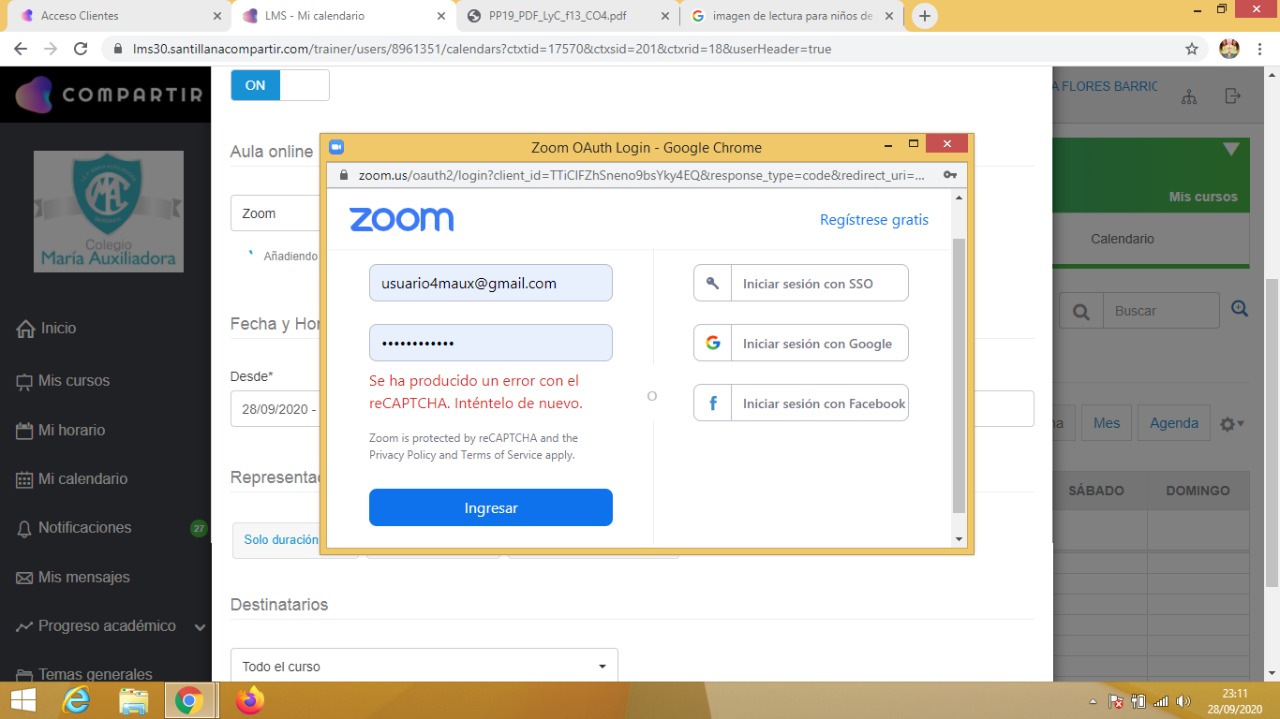1280x719 pixels.
Task: Open Mis cursos in the sidebar
Action: (63, 381)
